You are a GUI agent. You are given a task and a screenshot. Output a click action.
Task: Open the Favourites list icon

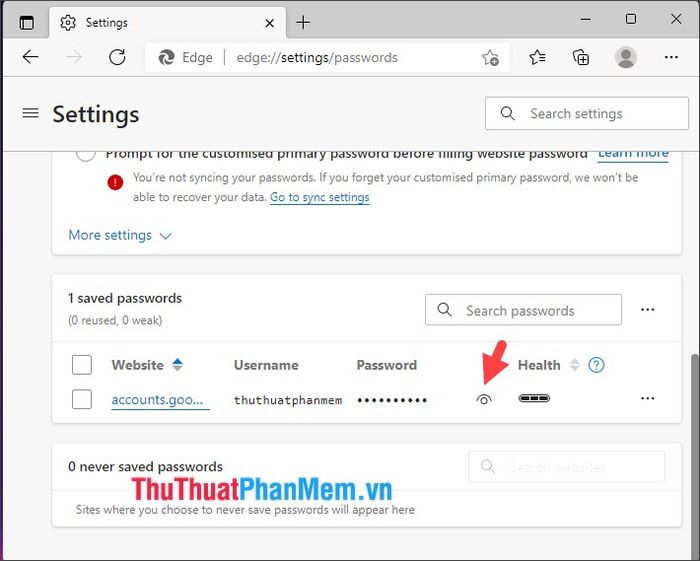point(537,57)
